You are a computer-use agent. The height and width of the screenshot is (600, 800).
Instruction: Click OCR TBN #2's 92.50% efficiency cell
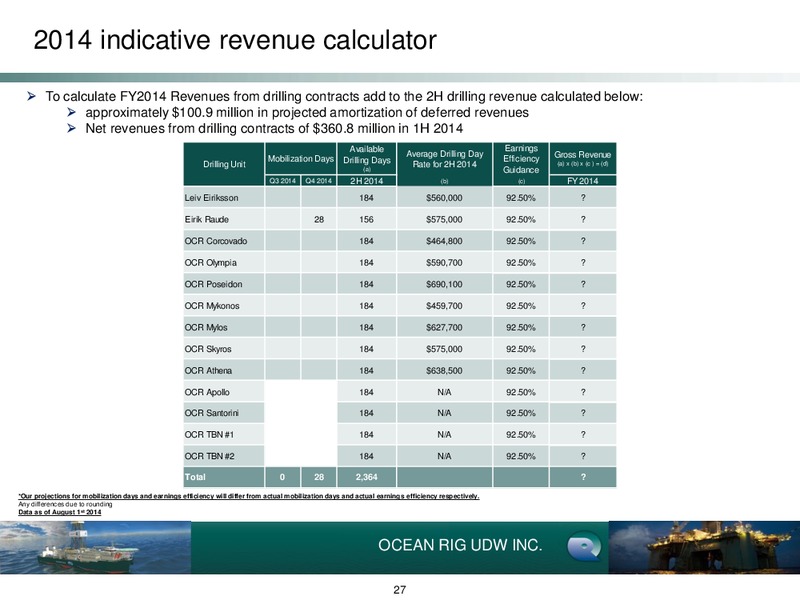[x=521, y=456]
